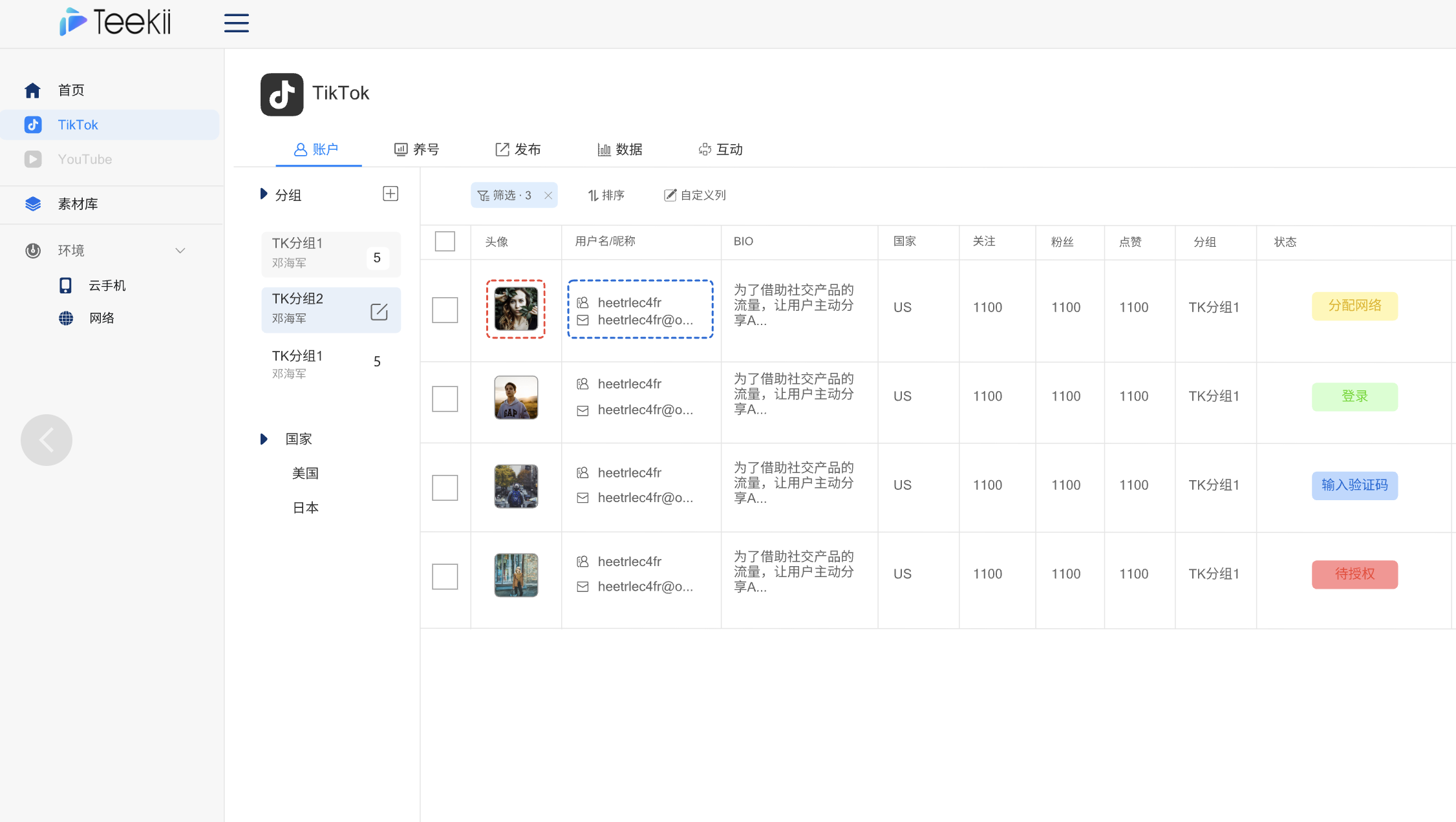The height and width of the screenshot is (822, 1456).
Task: Switch to the 互动 tab
Action: point(720,150)
